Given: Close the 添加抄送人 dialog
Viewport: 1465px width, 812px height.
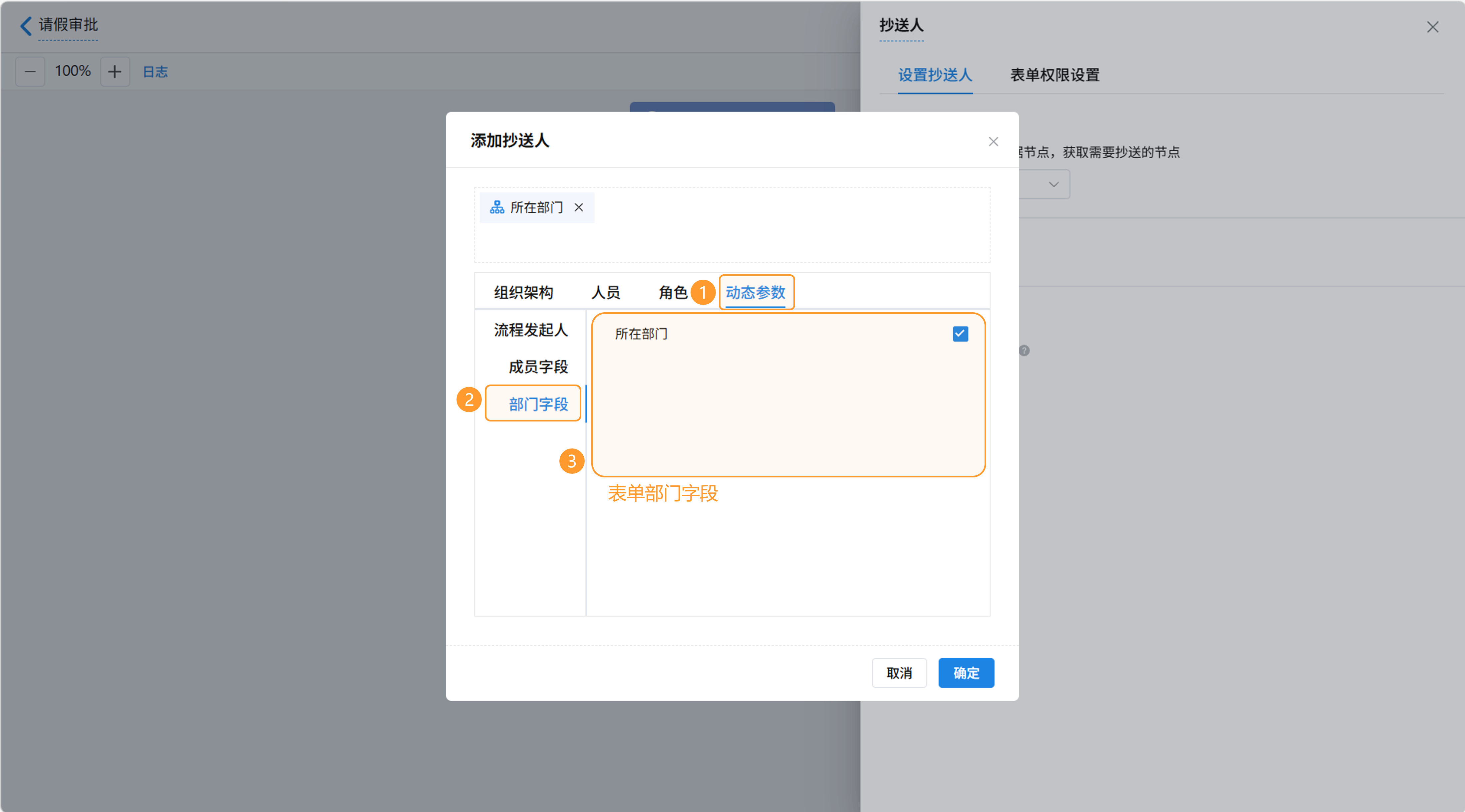Looking at the screenshot, I should pos(993,141).
